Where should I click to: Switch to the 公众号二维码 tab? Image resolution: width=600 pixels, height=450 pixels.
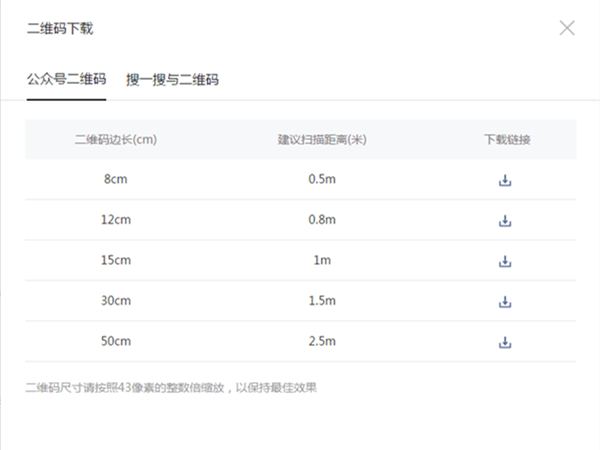(66, 79)
